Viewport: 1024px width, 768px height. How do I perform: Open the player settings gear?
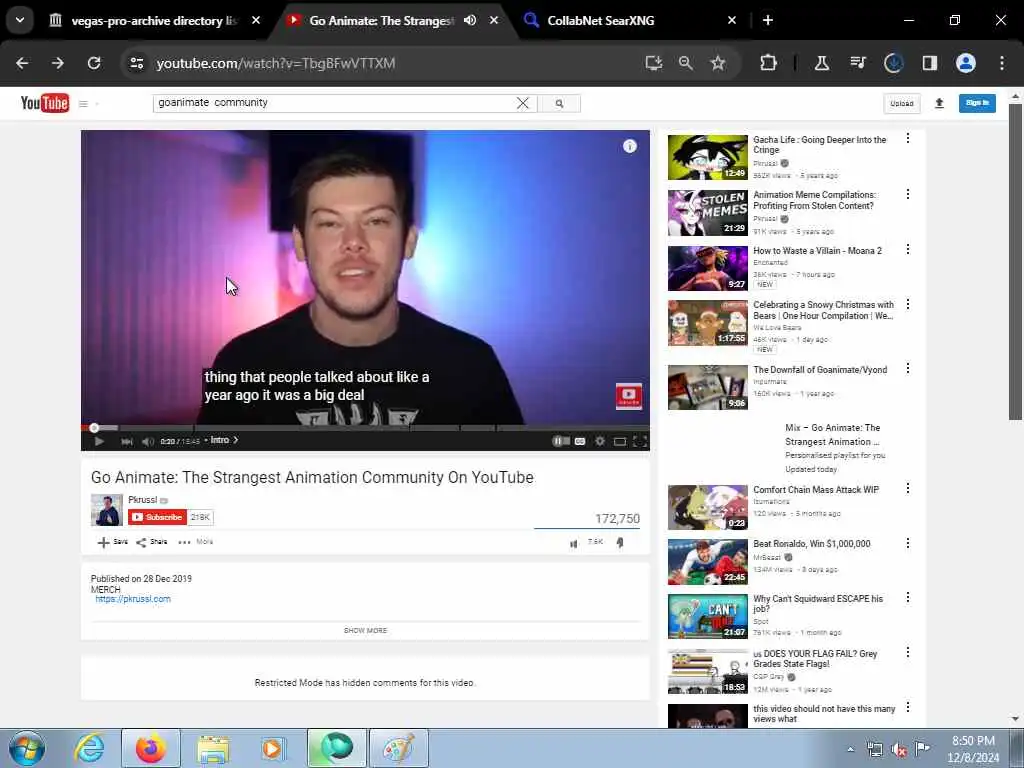[600, 441]
